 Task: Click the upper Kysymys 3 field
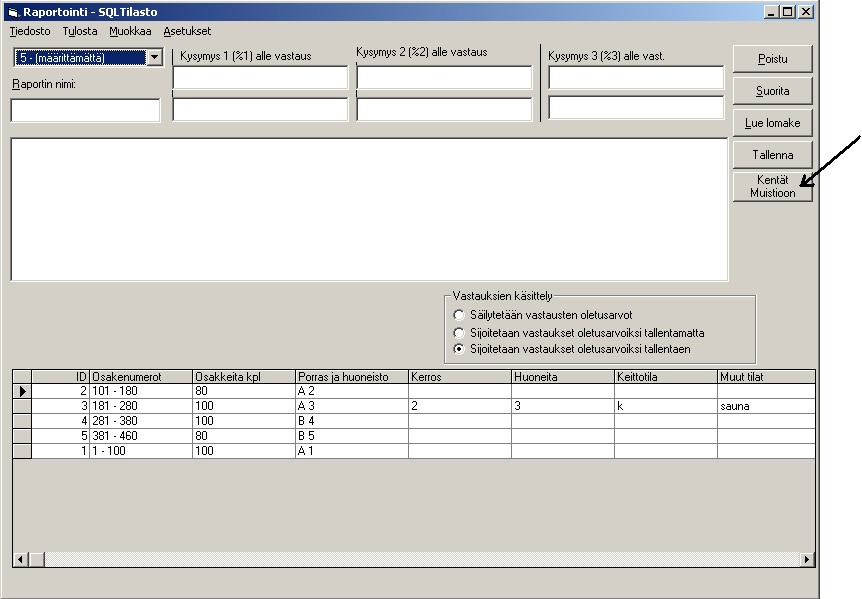636,77
